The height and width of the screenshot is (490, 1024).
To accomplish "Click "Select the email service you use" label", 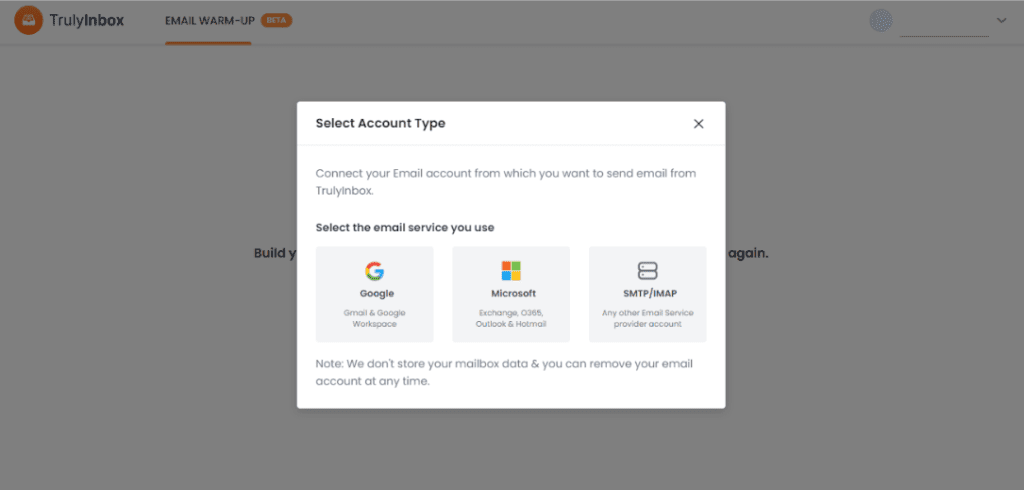I will click(x=405, y=228).
